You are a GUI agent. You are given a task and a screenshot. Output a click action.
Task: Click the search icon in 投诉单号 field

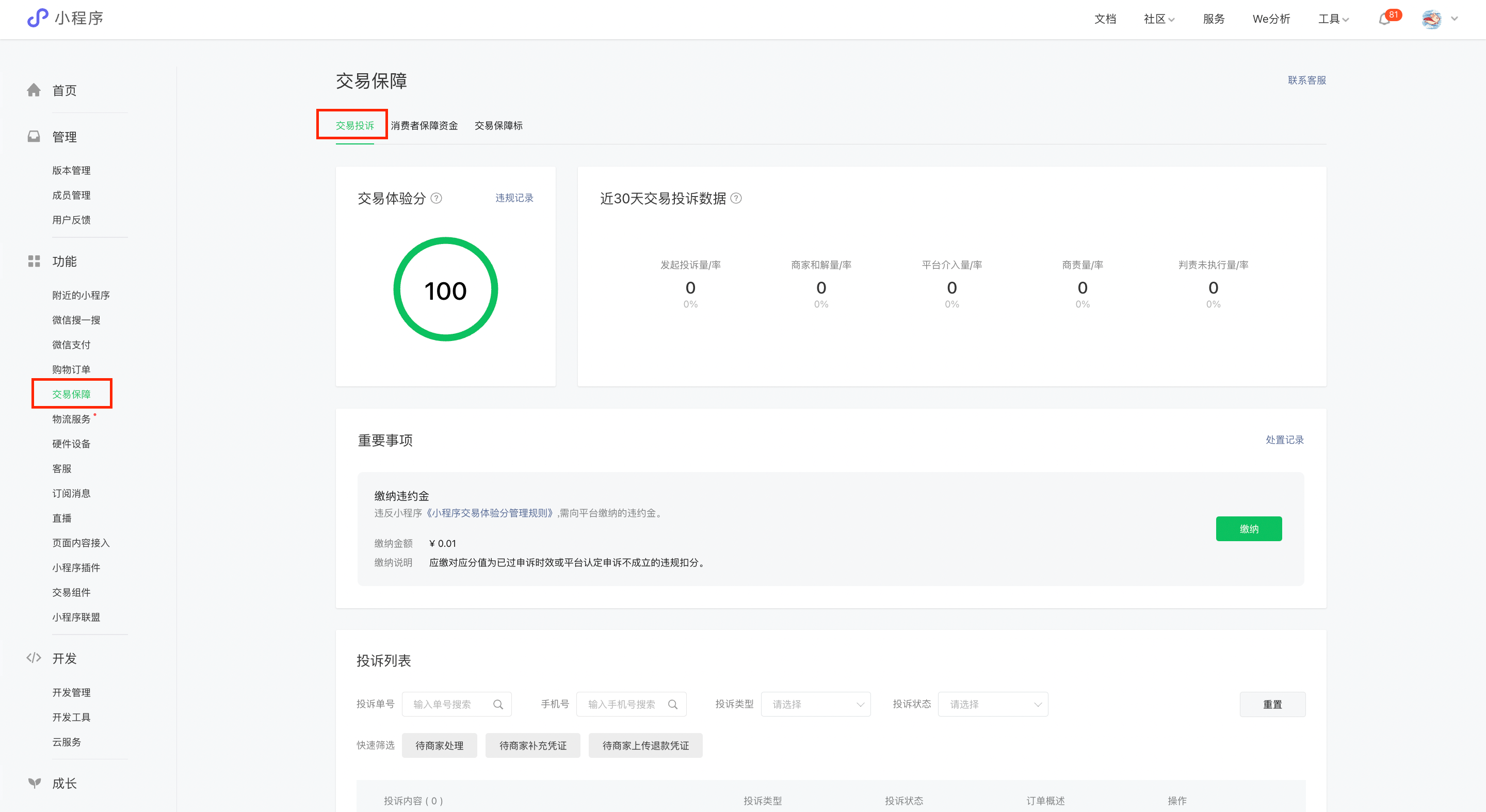498,704
